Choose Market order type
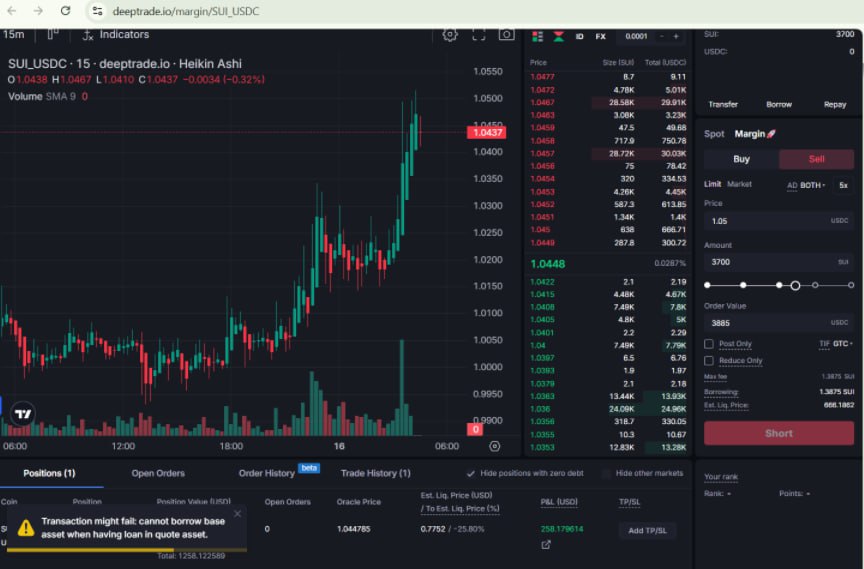 tap(739, 184)
